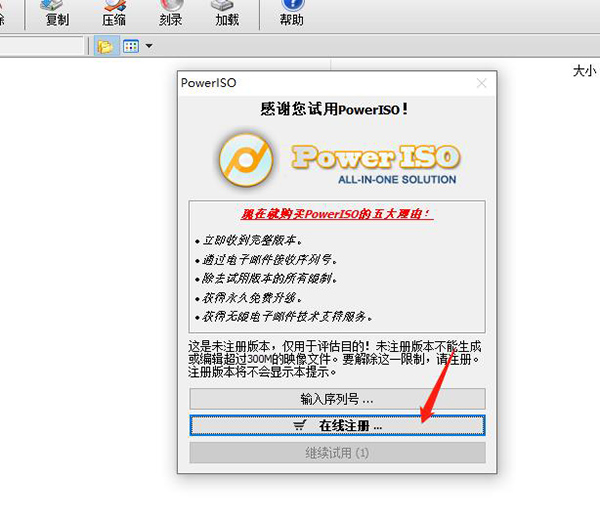Click the heading 感谢您试用PowerISO
The image size is (600, 525).
(334, 109)
